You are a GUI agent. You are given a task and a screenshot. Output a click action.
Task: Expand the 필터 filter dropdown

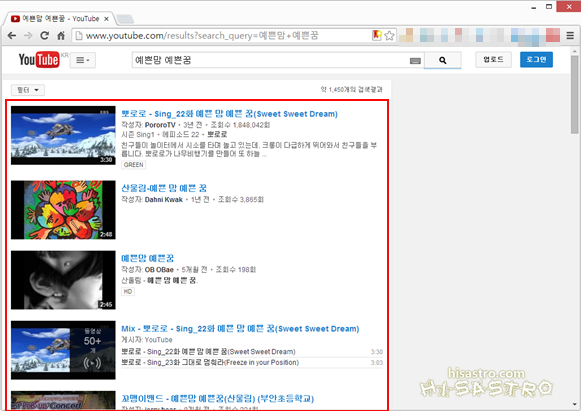click(28, 90)
